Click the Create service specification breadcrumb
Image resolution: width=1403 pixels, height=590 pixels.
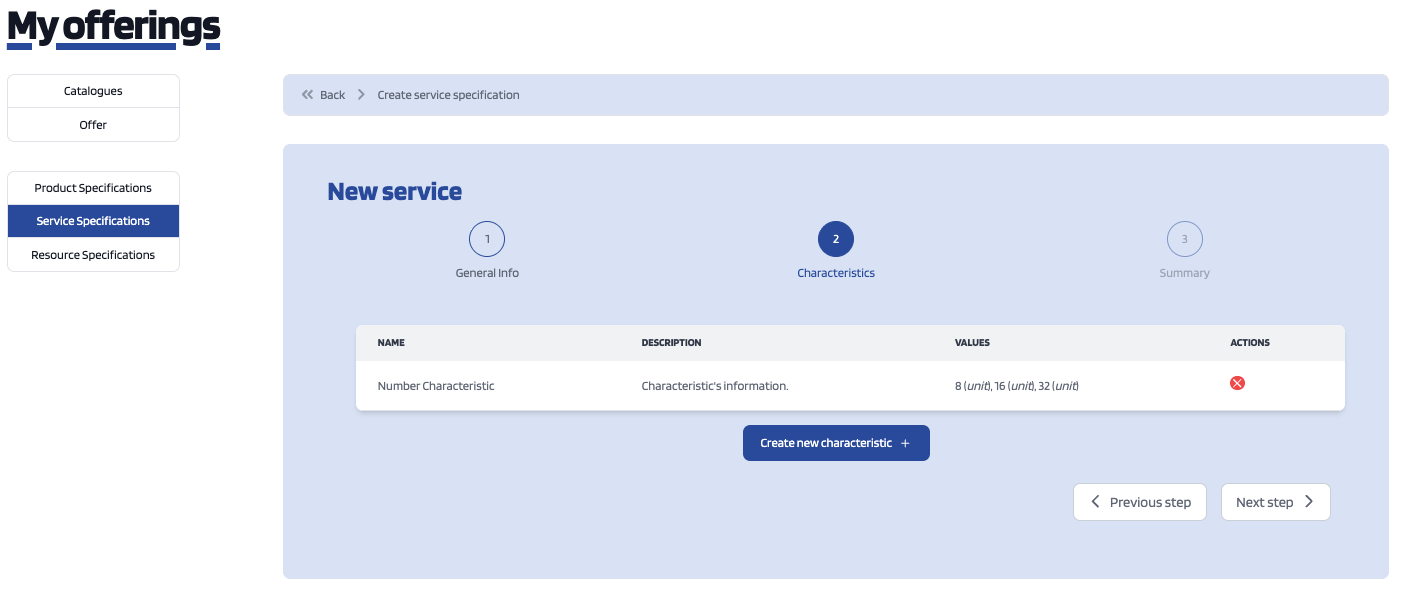coord(448,95)
